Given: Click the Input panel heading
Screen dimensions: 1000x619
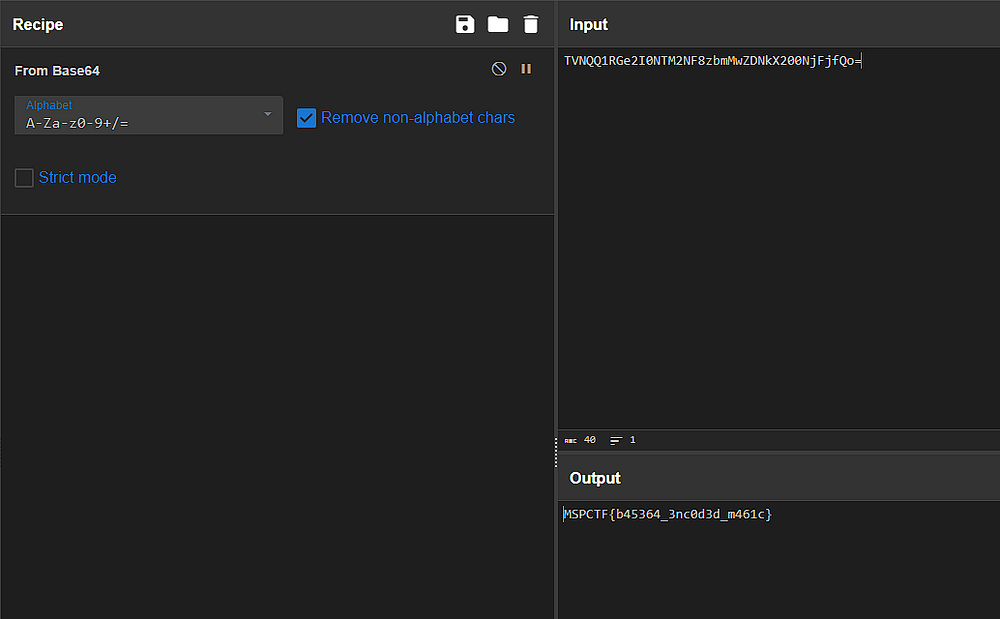Looking at the screenshot, I should 589,24.
